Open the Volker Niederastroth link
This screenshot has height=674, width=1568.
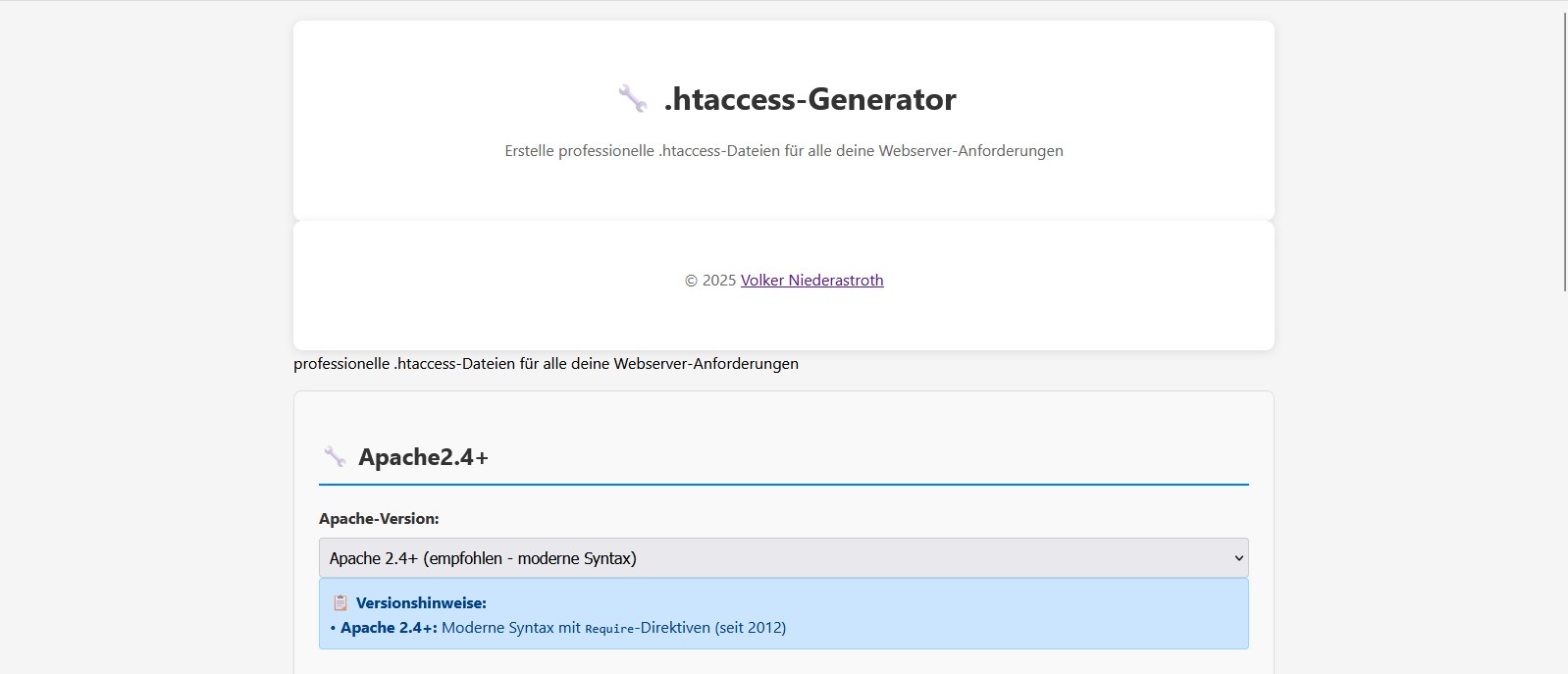(811, 281)
